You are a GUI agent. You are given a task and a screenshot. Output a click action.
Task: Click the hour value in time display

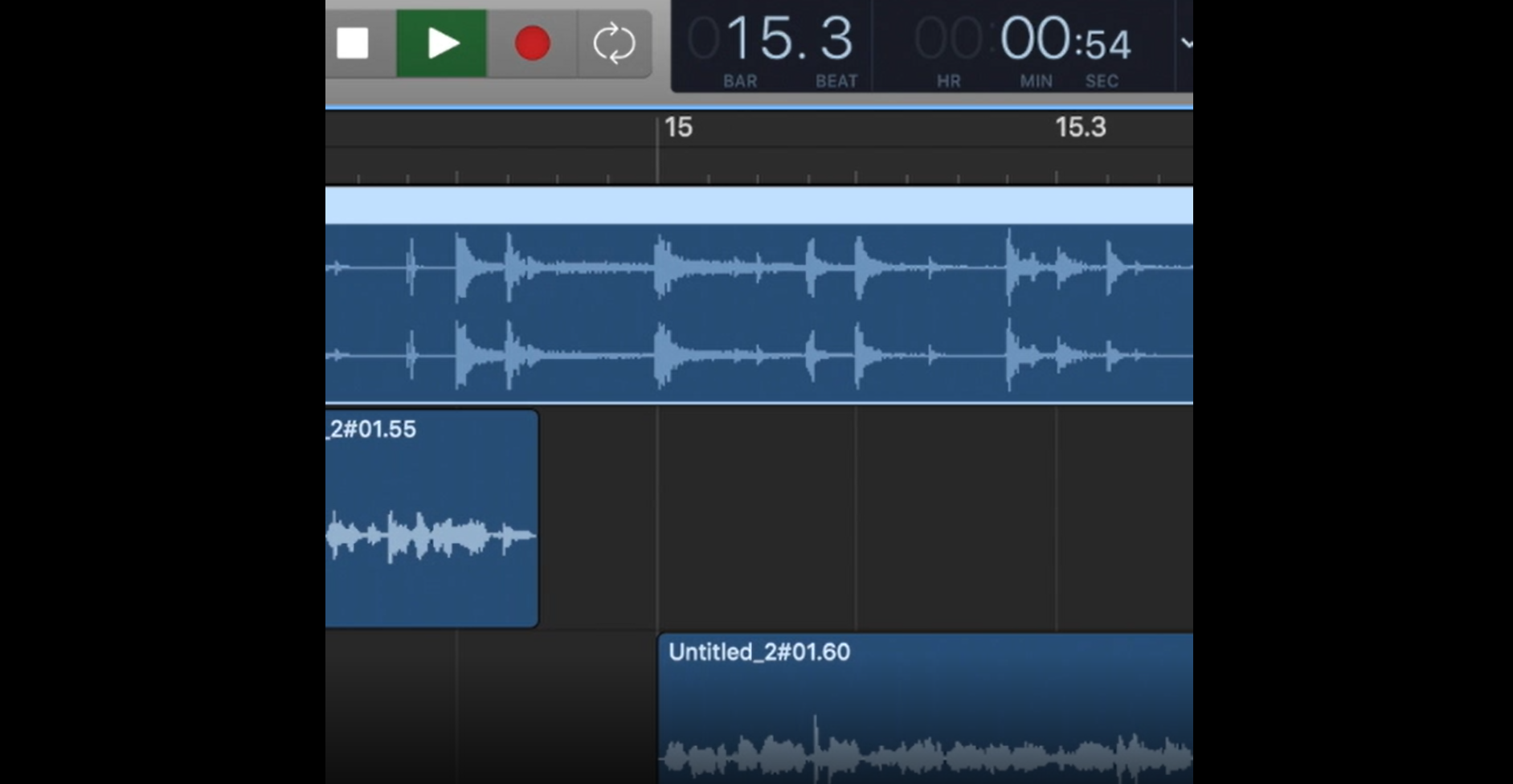[948, 39]
